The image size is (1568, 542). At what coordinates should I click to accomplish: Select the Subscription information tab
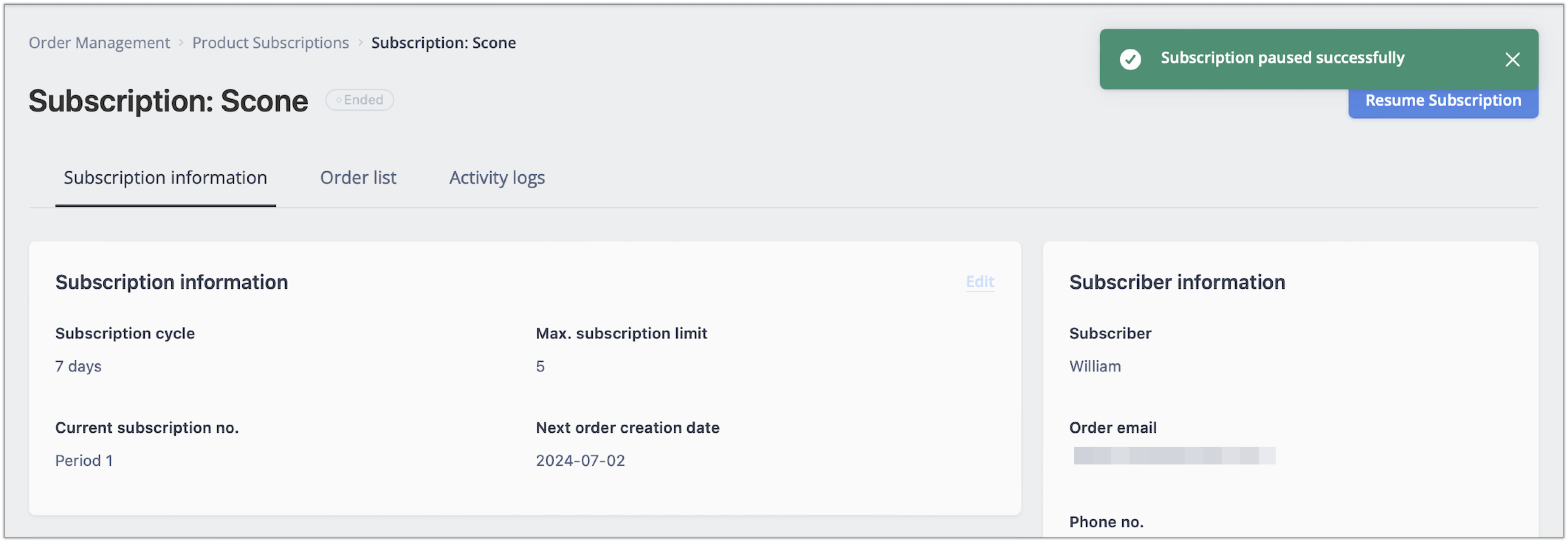tap(166, 178)
